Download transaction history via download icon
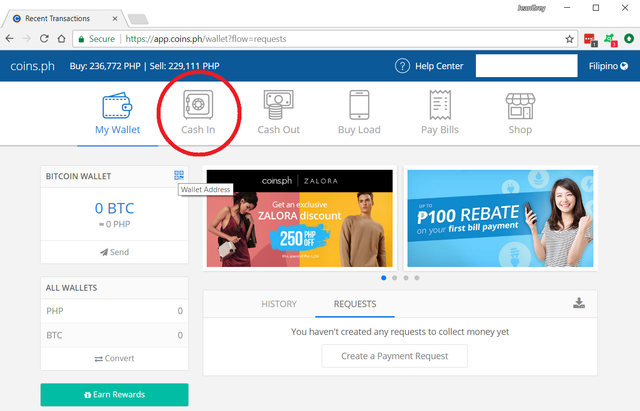 [x=579, y=303]
